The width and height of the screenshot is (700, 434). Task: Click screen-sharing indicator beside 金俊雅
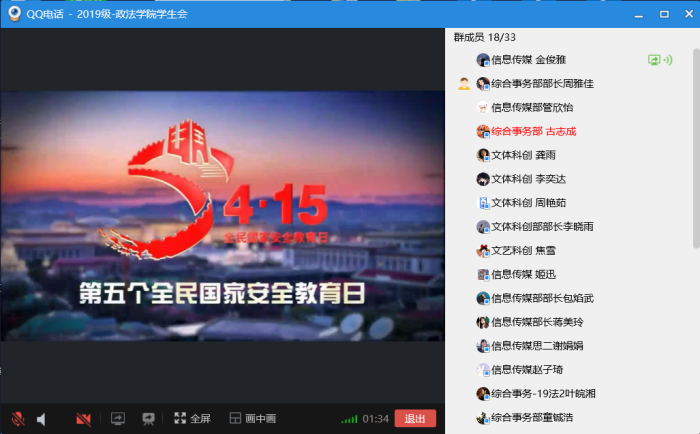click(x=654, y=60)
